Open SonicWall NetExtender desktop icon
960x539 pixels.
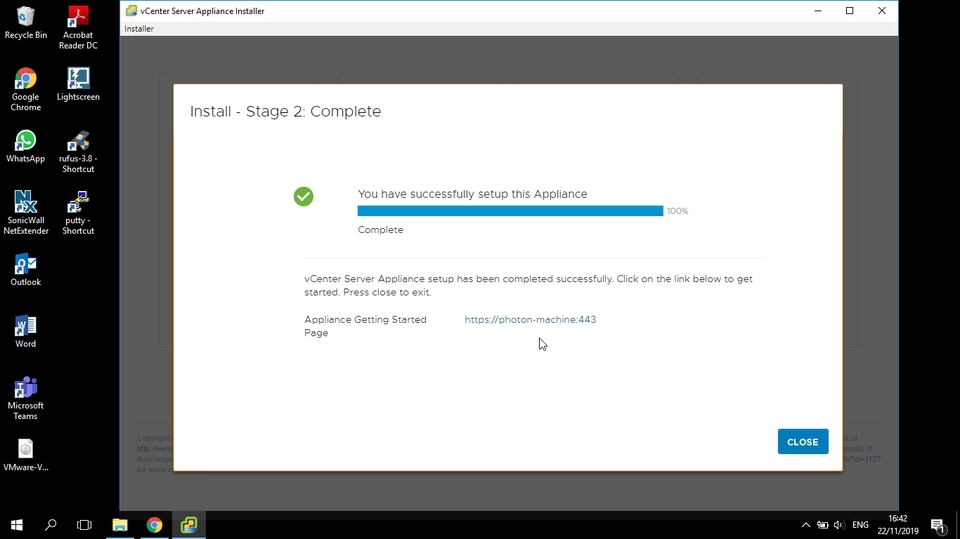click(x=26, y=213)
